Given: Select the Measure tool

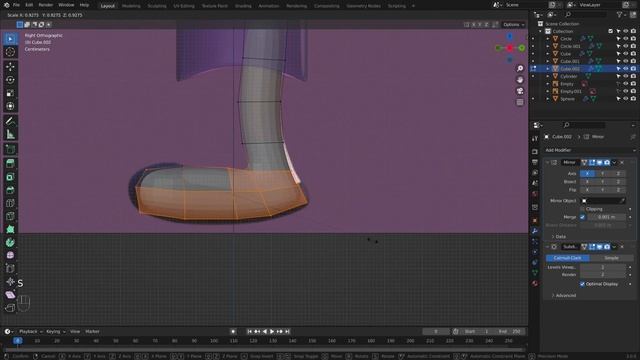Looking at the screenshot, I should point(10,134).
